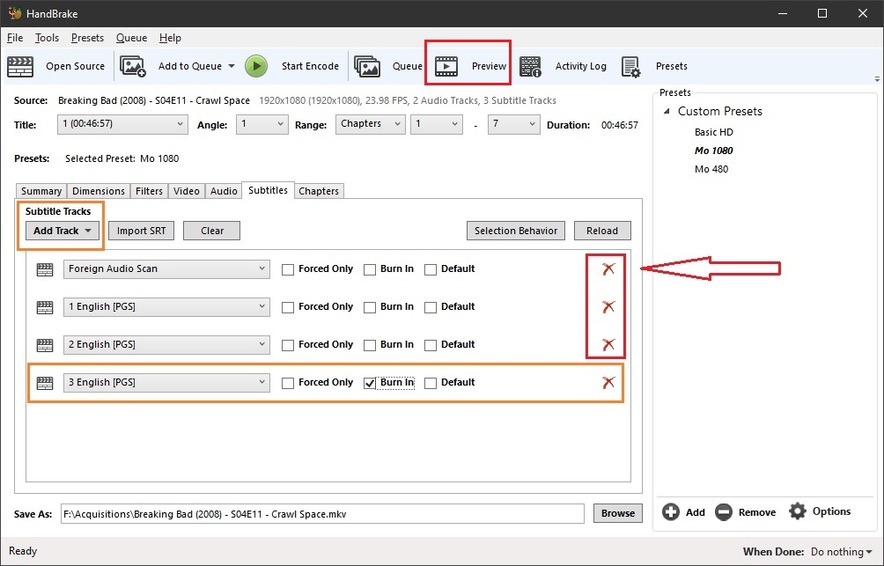The width and height of the screenshot is (884, 566).
Task: Click the Open Source clapperboard icon
Action: (x=20, y=67)
